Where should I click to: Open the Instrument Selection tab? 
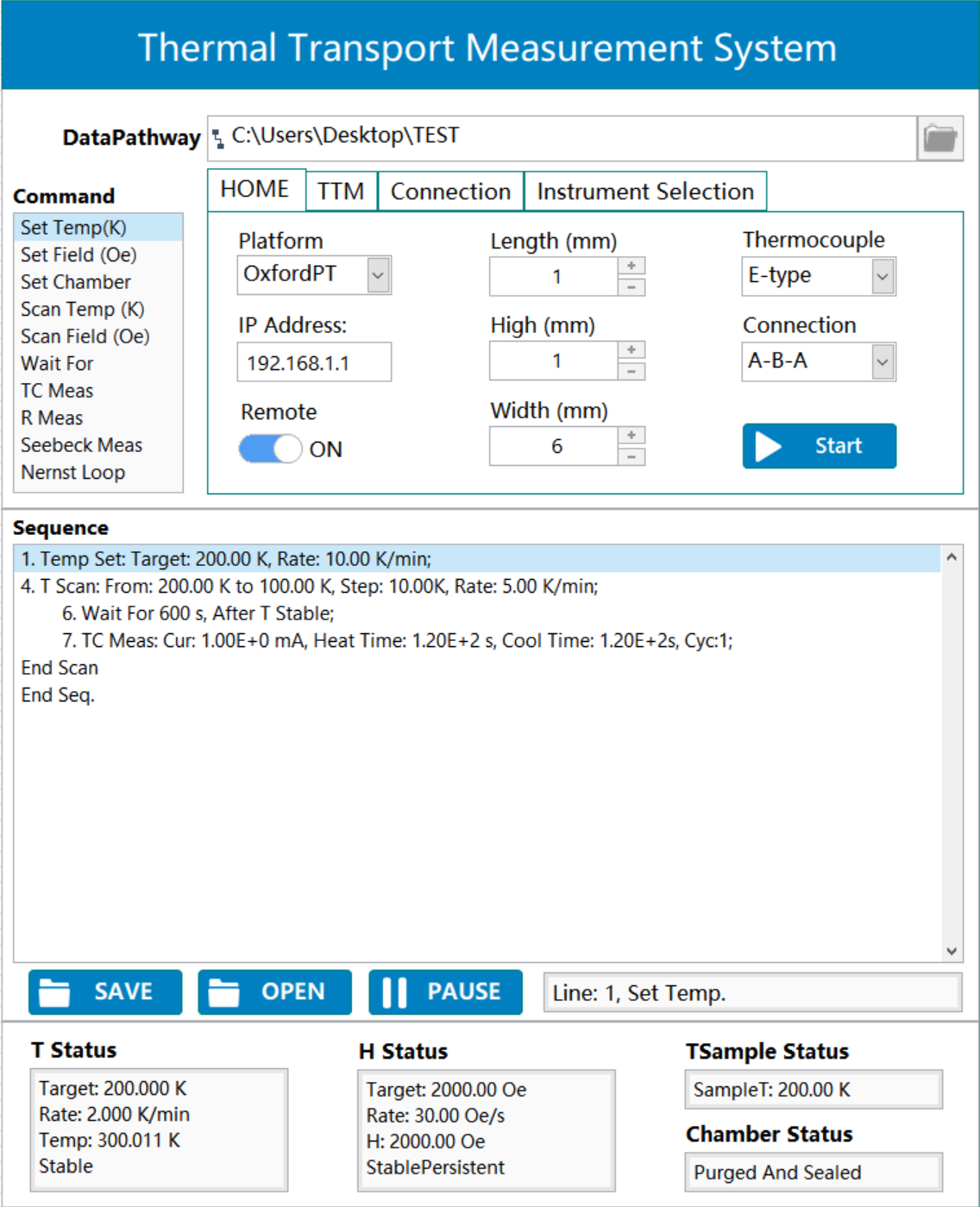click(x=644, y=192)
